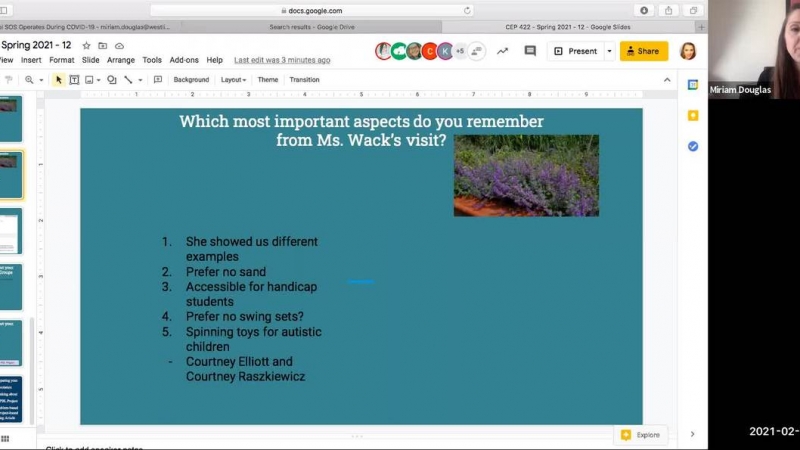
Task: Open the activity dashboard trend icon
Action: 502,51
